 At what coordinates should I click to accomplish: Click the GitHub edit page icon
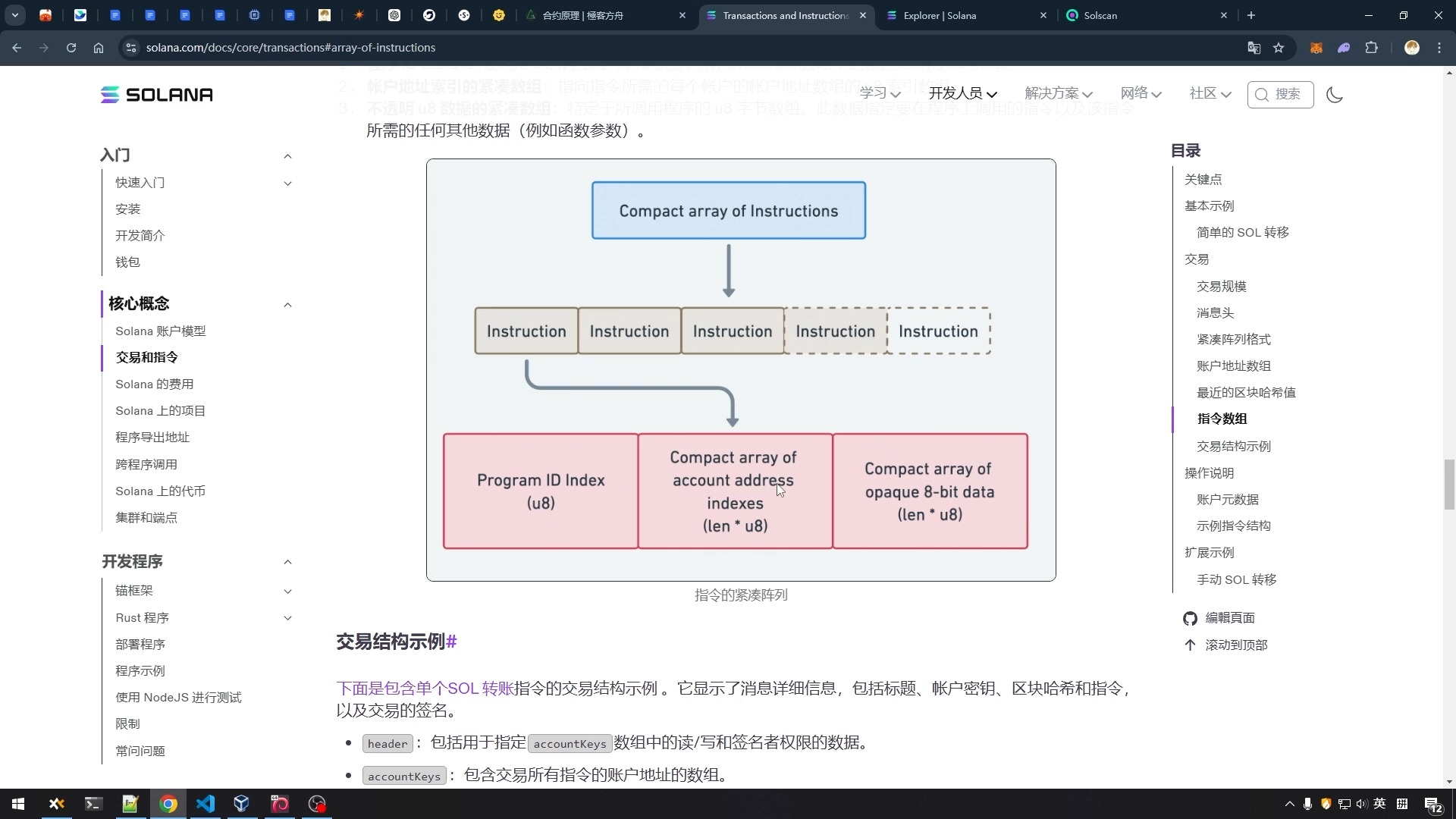point(1190,618)
